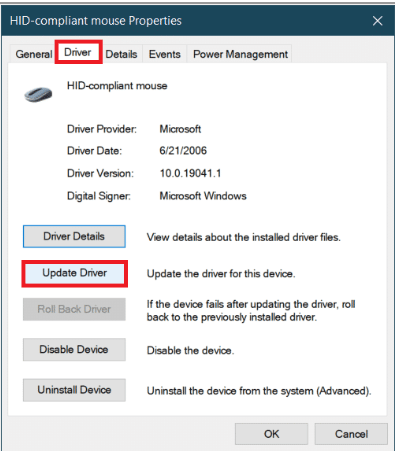Click 'Update the driver for this device.' text

click(221, 274)
